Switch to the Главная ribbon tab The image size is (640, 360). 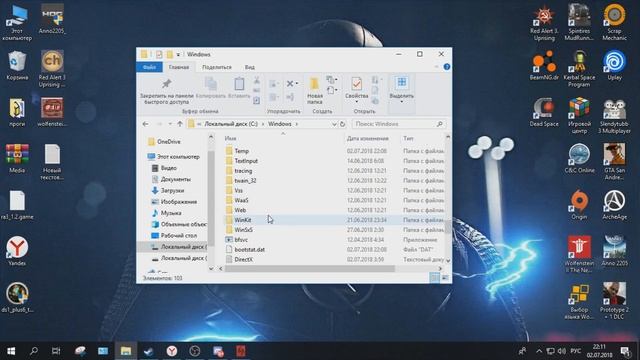click(179, 67)
